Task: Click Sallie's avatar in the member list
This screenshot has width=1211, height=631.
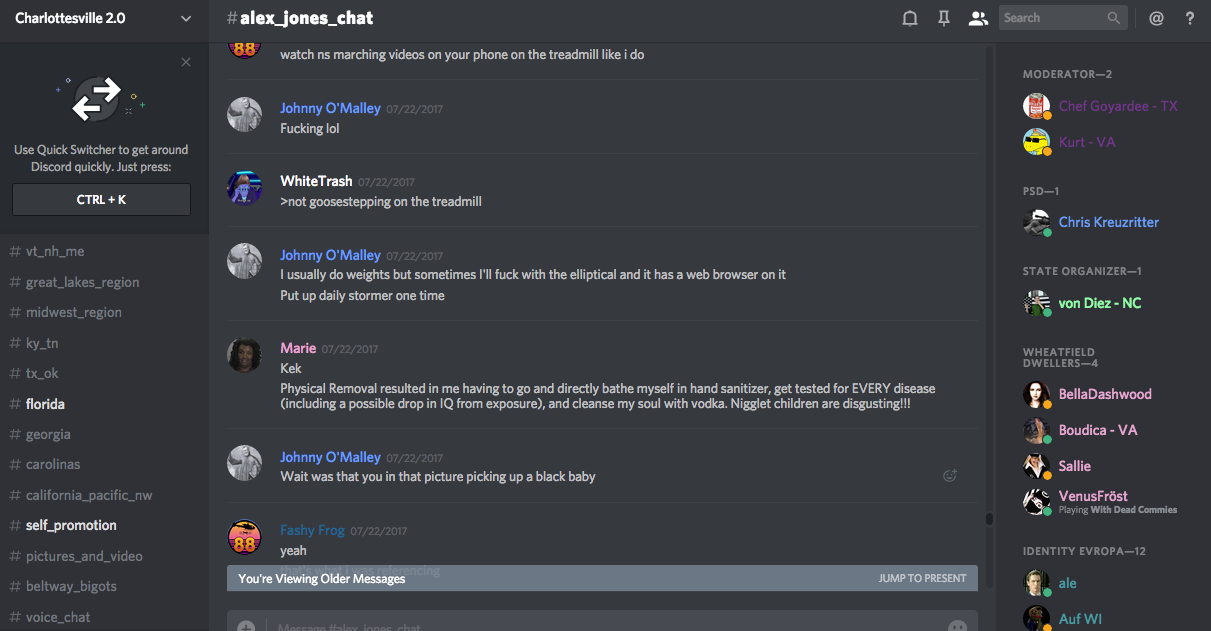Action: 1036,466
